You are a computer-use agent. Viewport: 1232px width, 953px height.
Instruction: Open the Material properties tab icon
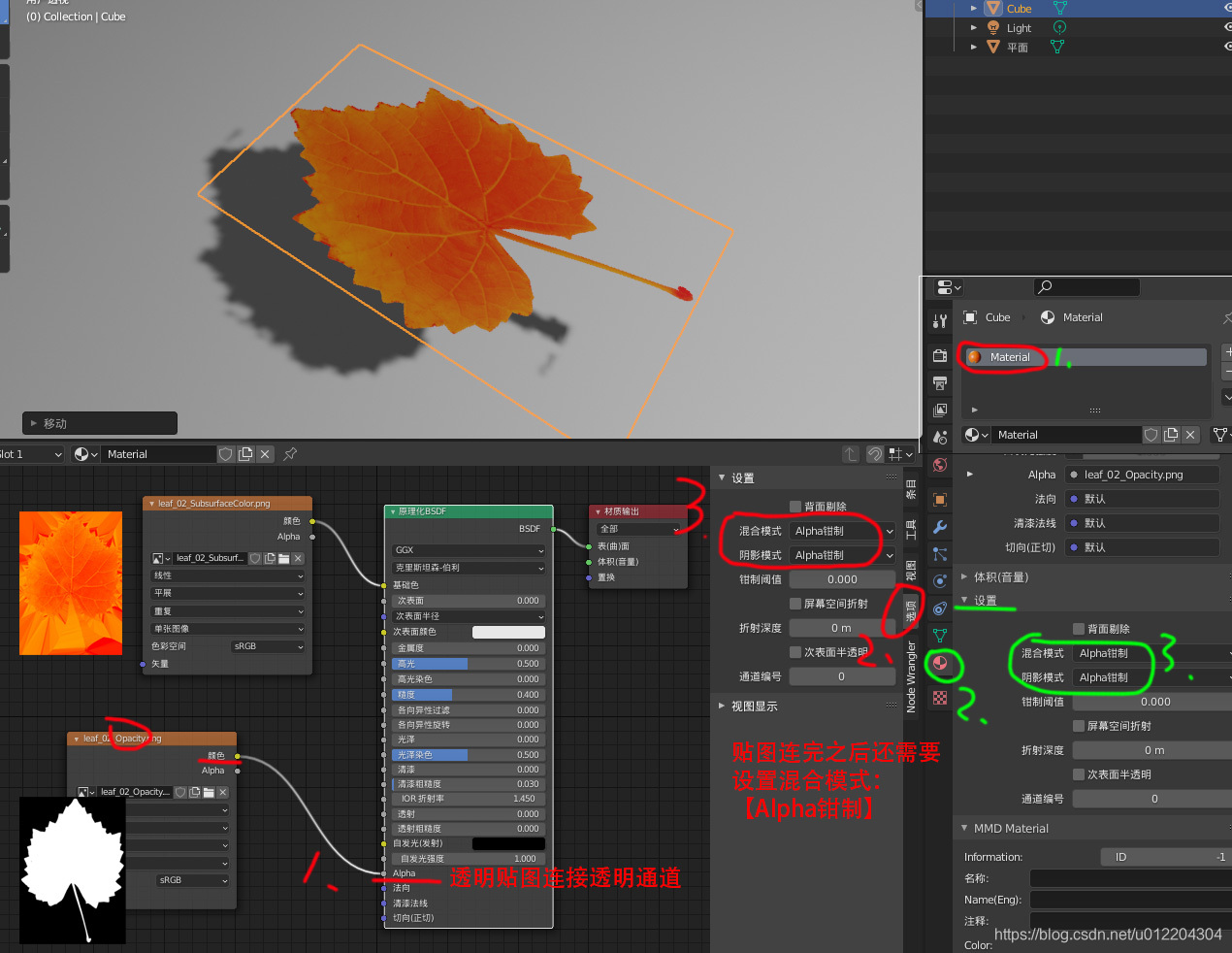pos(939,665)
